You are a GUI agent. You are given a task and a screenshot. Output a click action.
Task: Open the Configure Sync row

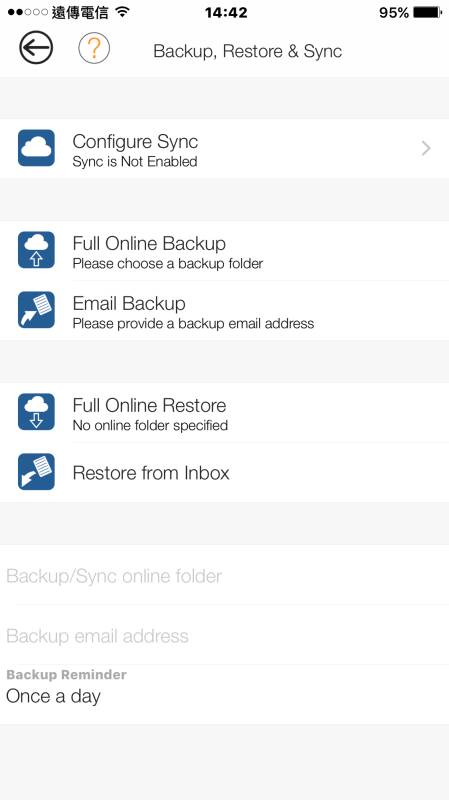[224, 148]
